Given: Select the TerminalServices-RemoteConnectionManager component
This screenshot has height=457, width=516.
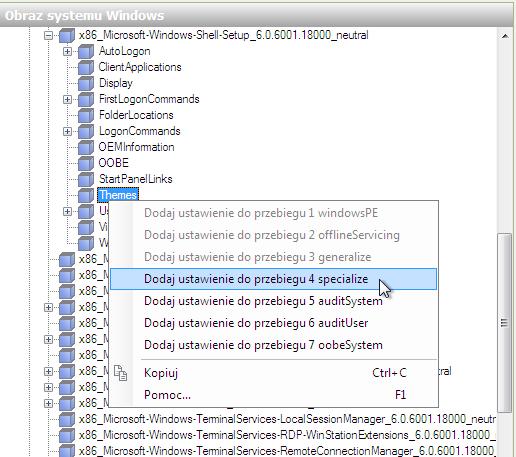Looking at the screenshot, I should point(287,451).
